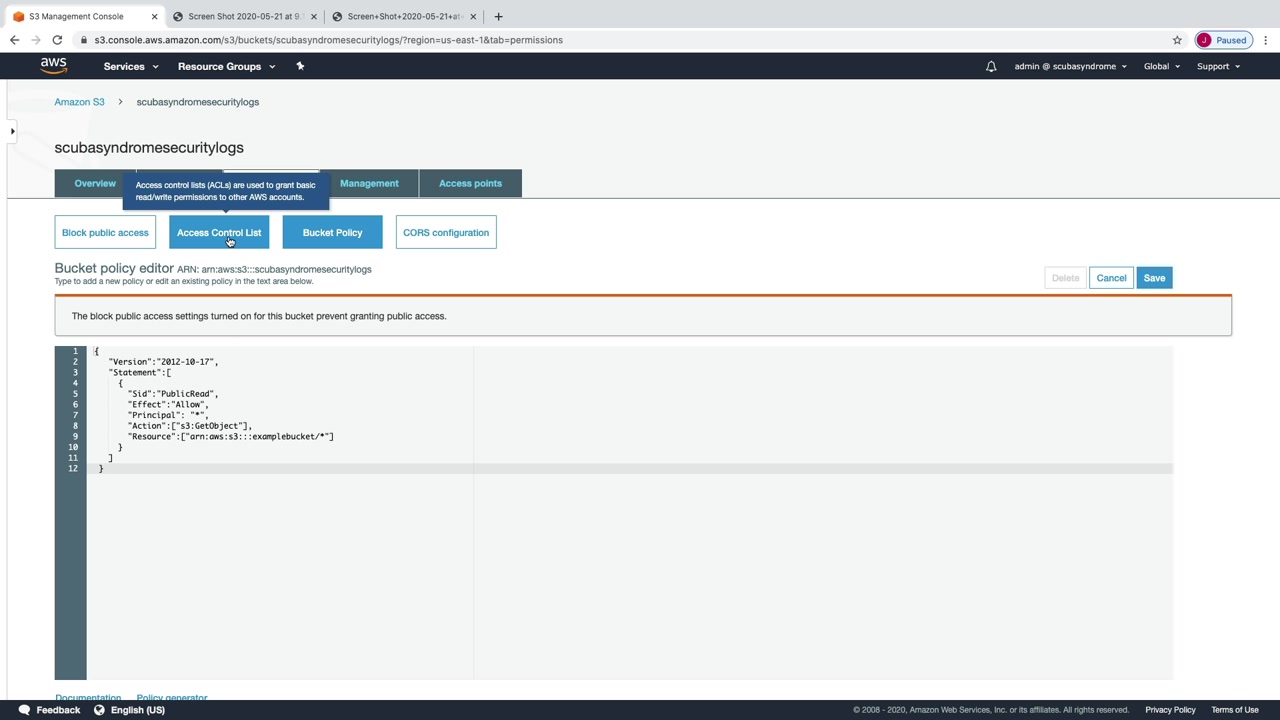Screen dimensions: 1280x720
Task: Click the scubasyndromesecuritylogs breadcrumb text
Action: click(198, 102)
